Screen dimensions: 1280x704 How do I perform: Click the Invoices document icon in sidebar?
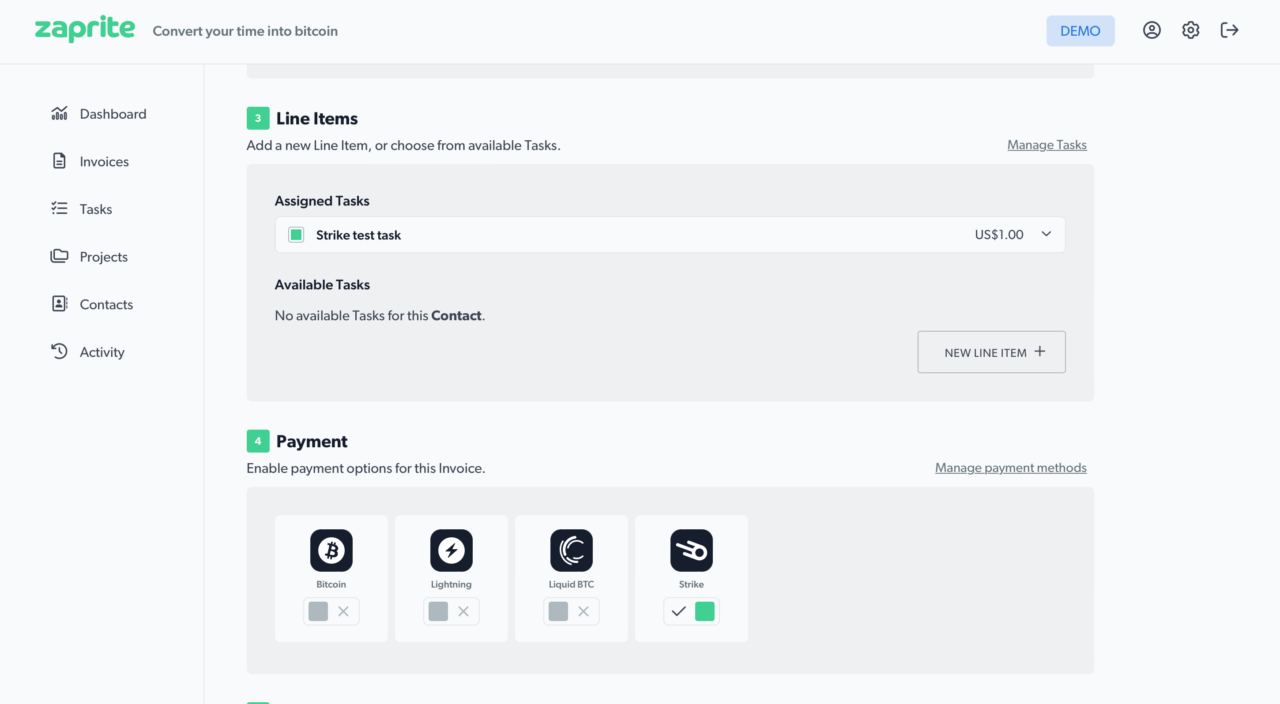tap(59, 161)
